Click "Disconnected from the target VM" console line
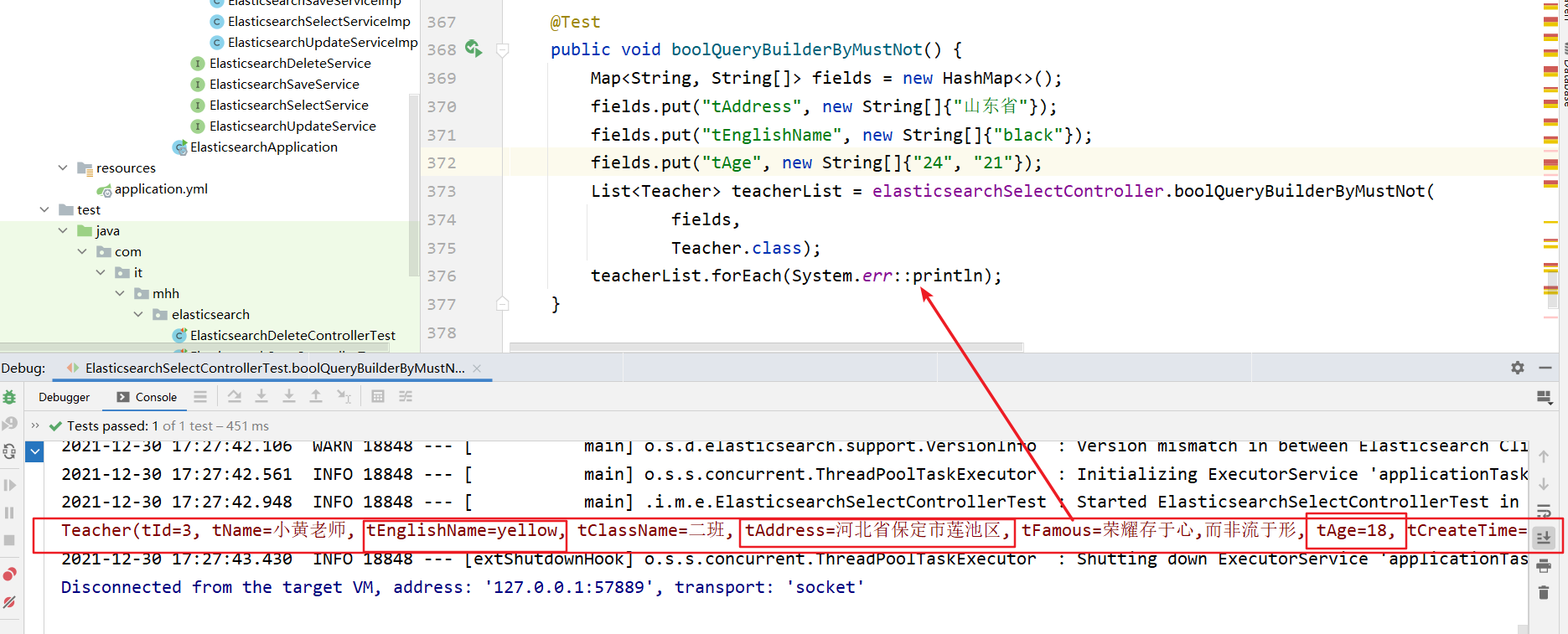The image size is (1568, 634). 463,587
